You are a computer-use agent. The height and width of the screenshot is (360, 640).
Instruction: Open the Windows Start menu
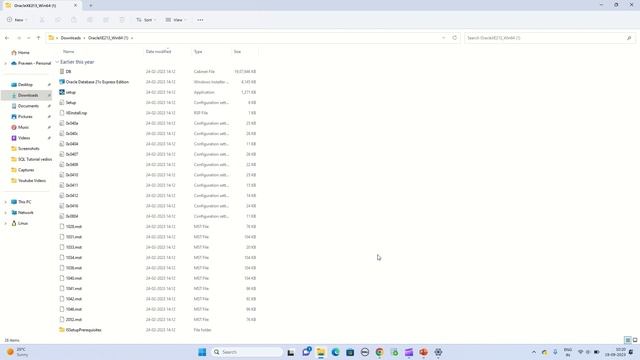tap(202, 352)
